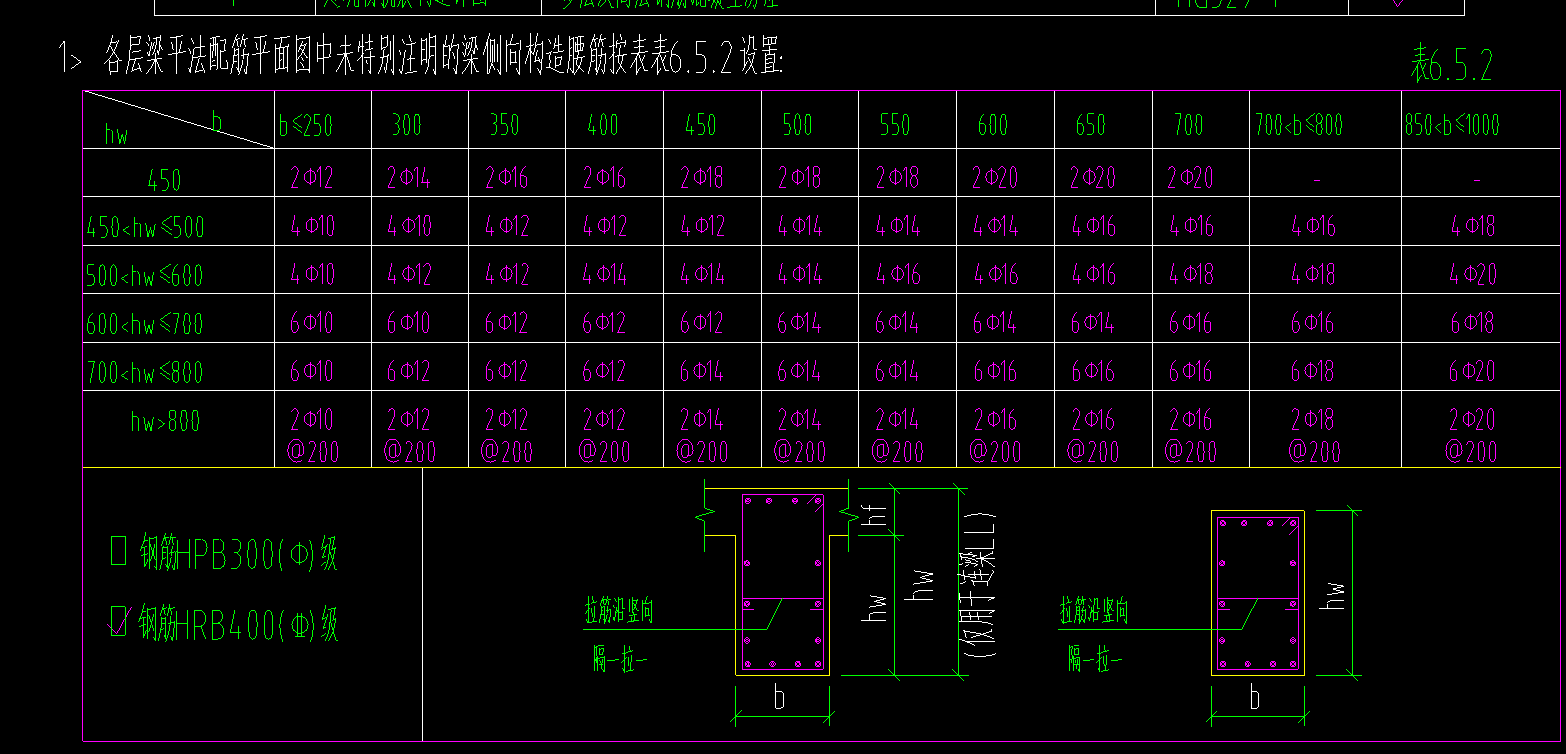Click the column header 650

1090,125
